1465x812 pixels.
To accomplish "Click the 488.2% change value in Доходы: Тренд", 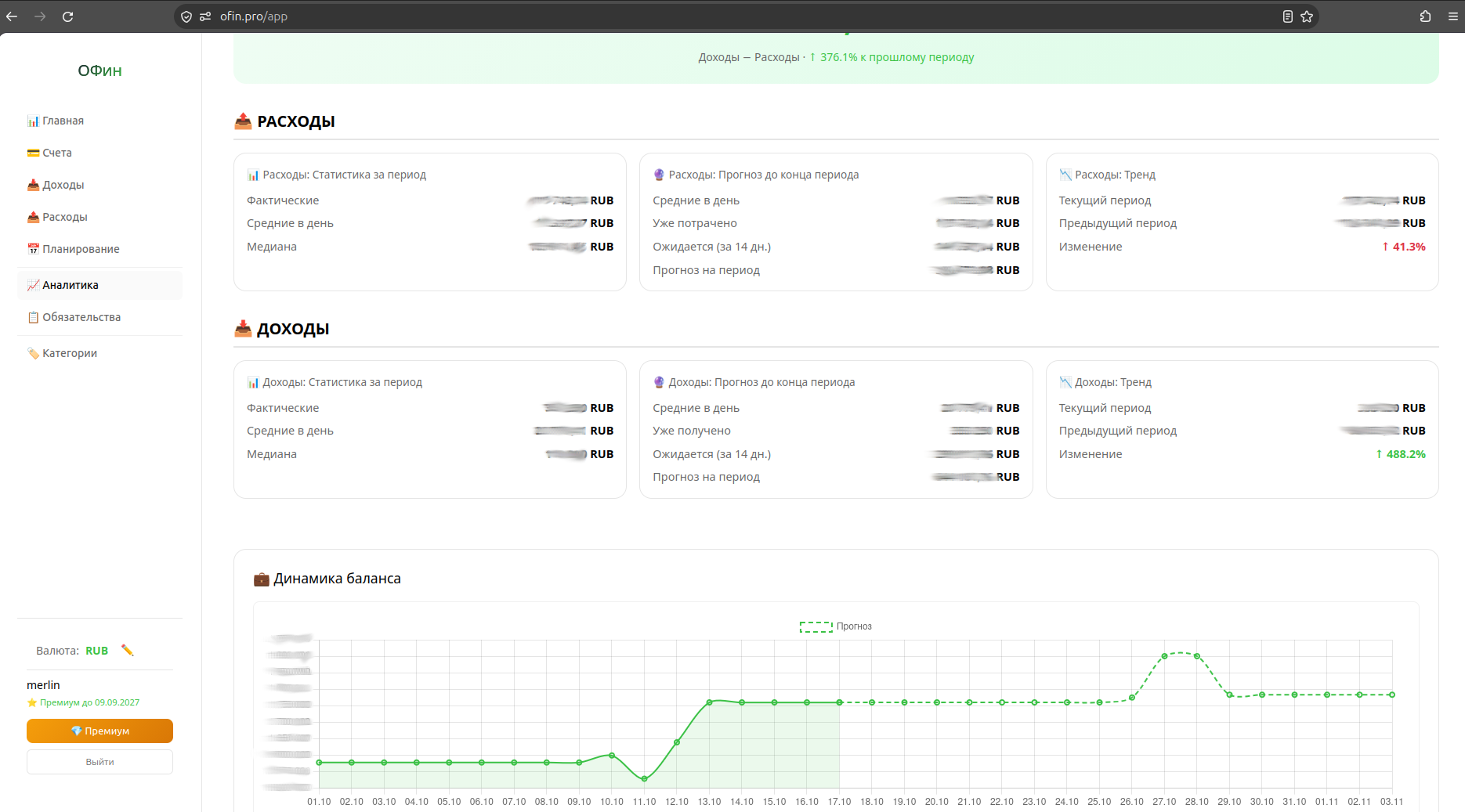I will coord(1400,454).
